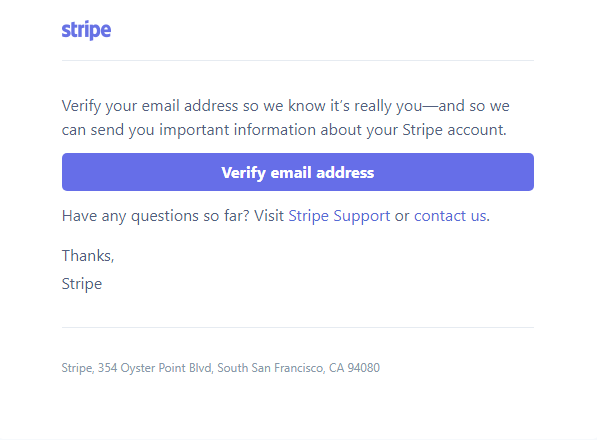Click 'South San Francisco' in the footer

pyautogui.click(x=270, y=368)
